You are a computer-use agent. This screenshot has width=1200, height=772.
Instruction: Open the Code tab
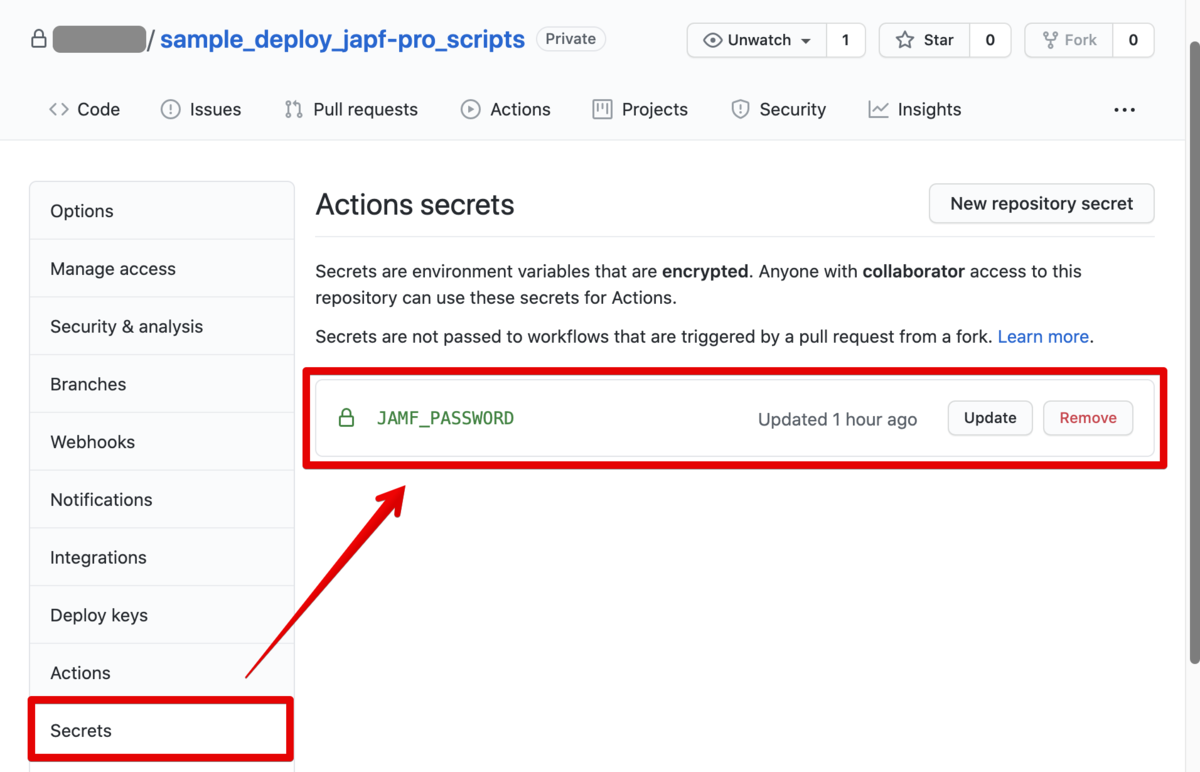(x=84, y=110)
